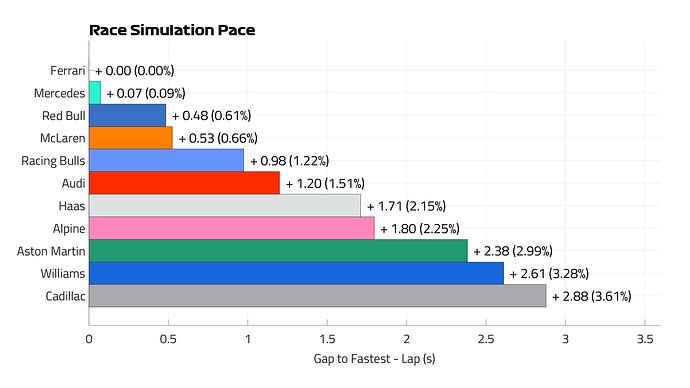Screen dimensions: 690x388
Task: Click the + 2.88 (3.61%) data label
Action: (592, 296)
